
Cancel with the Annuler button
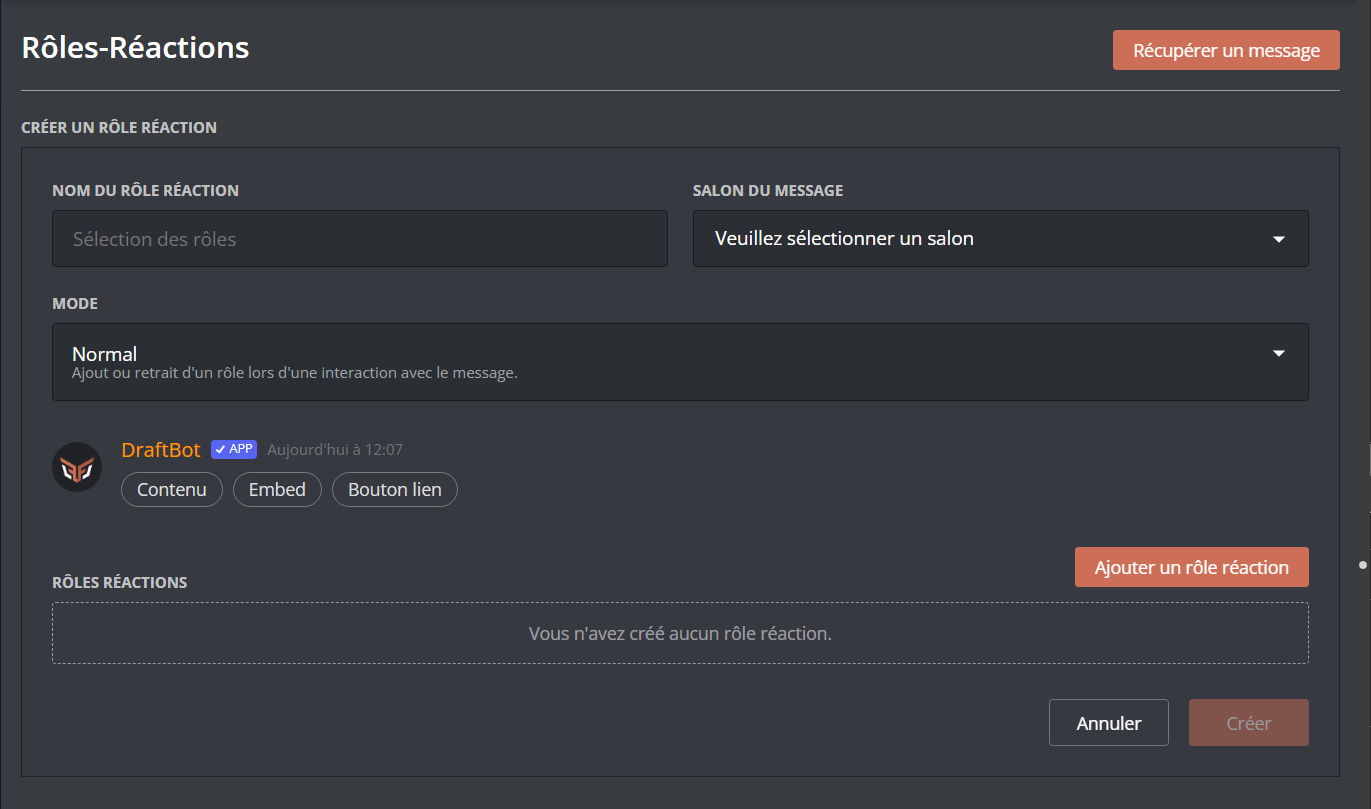tap(1108, 723)
